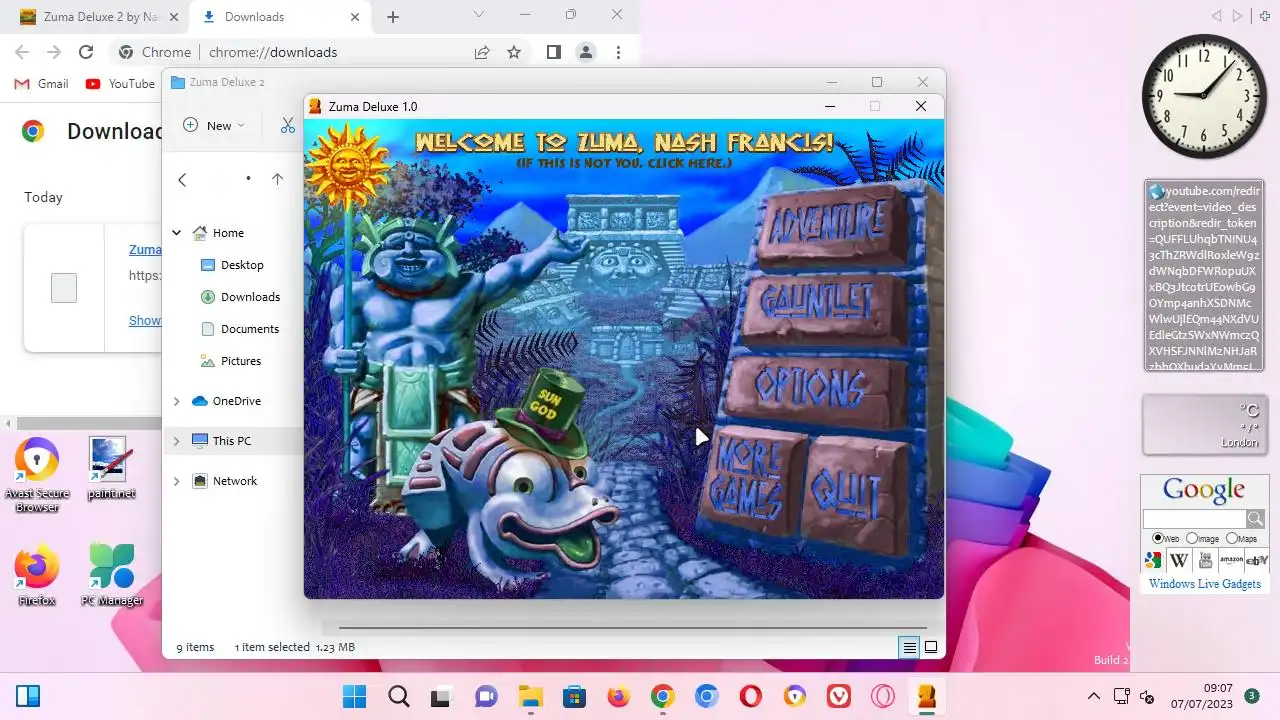Select Downloads in Explorer navigation pane

point(240,297)
